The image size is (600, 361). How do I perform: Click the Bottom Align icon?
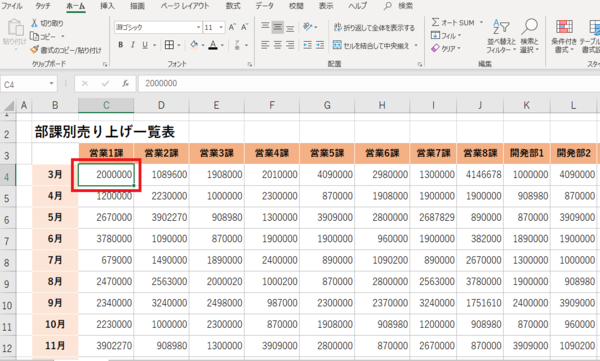point(290,28)
